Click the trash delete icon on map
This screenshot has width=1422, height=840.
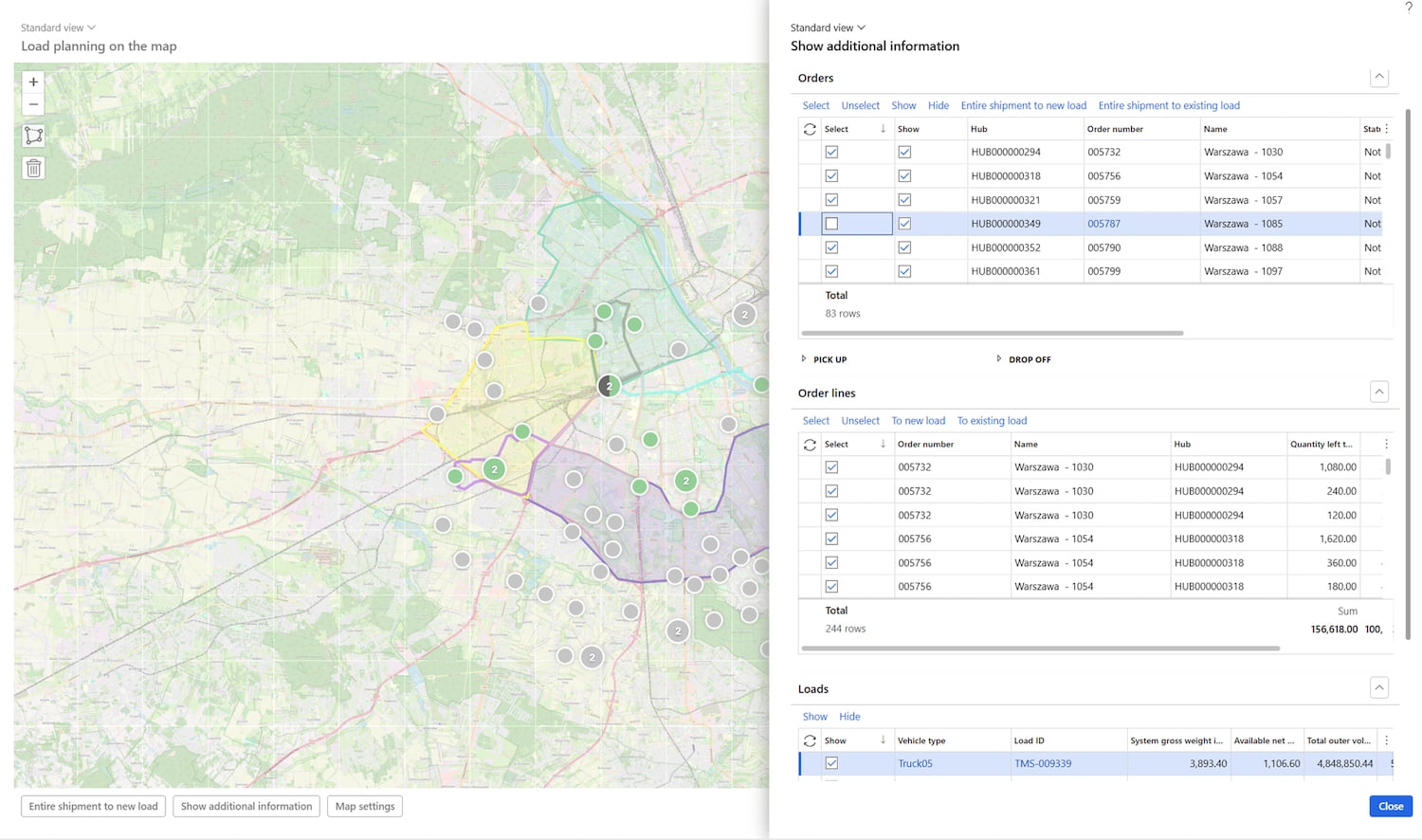(x=33, y=169)
